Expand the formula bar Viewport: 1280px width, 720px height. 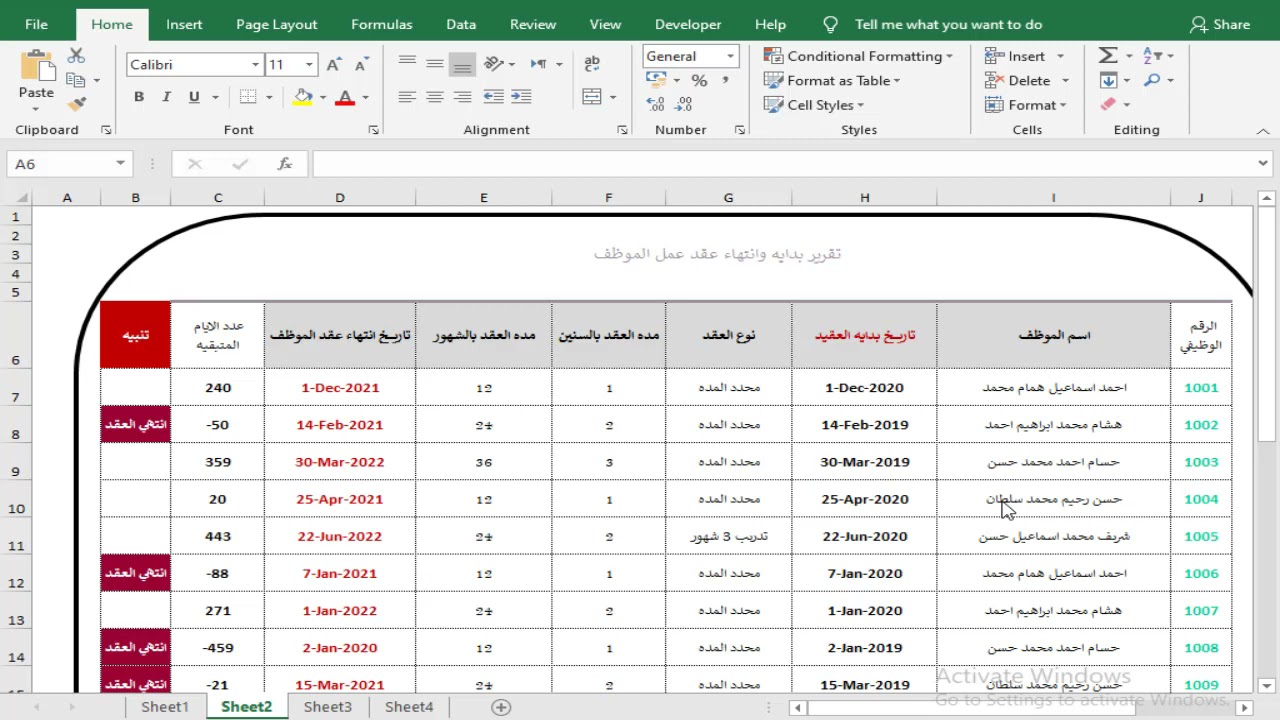coord(1263,164)
